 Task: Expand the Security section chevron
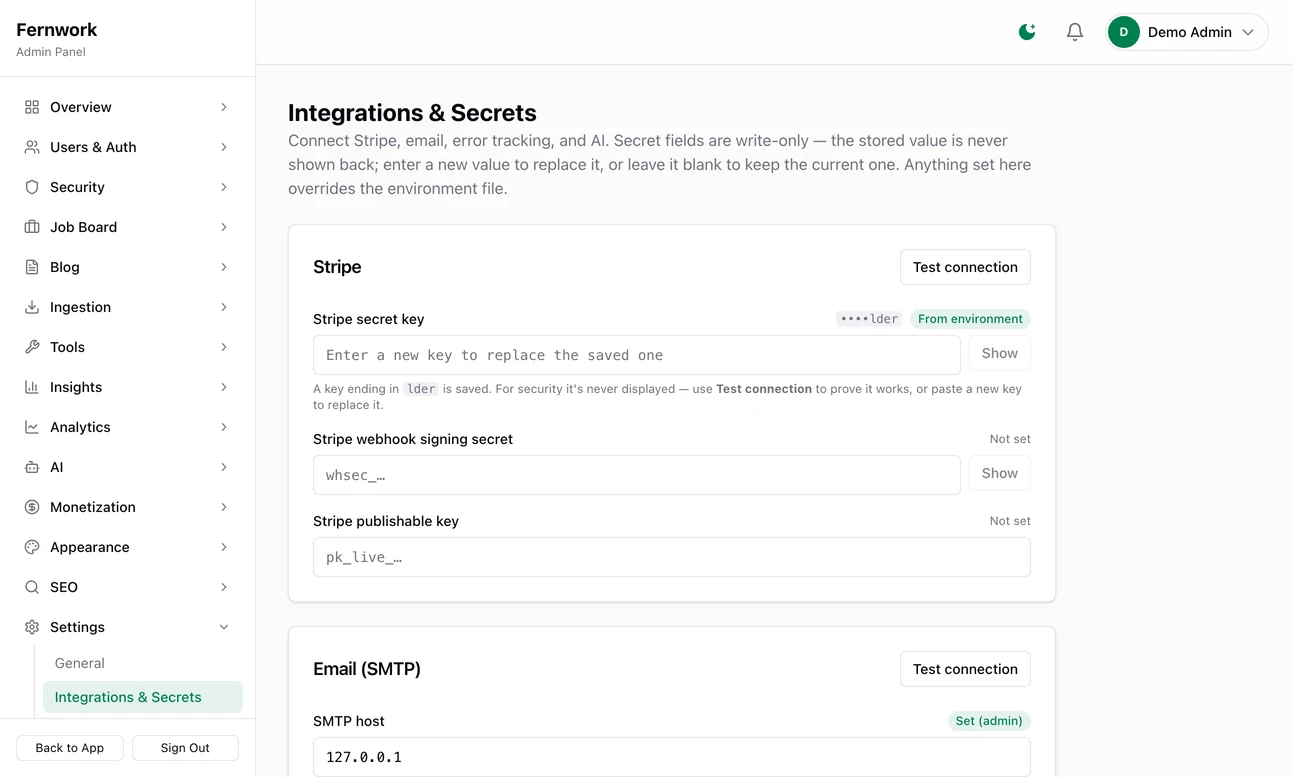(224, 187)
